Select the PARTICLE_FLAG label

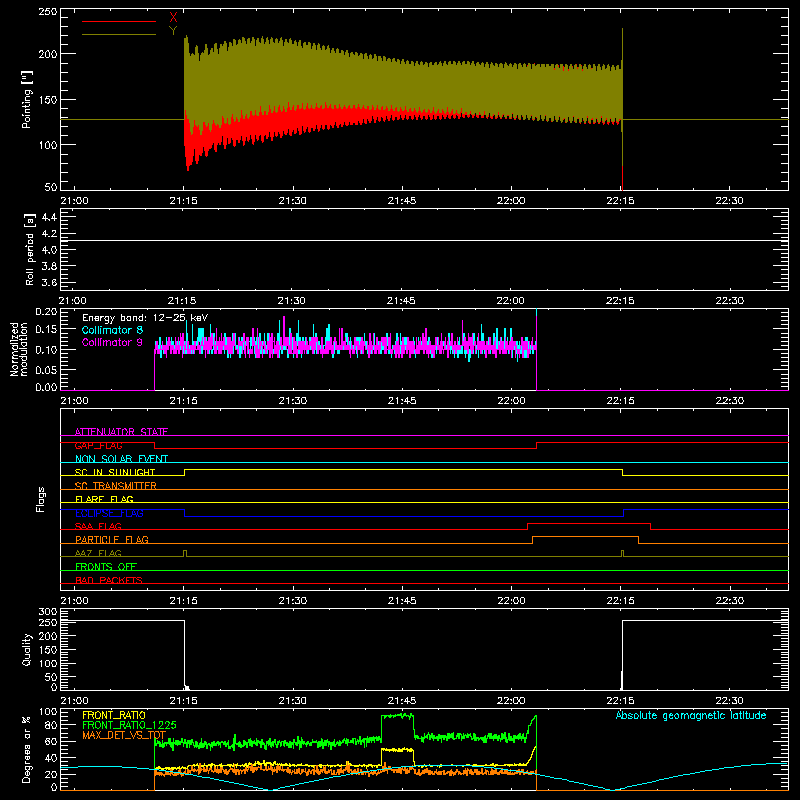(x=112, y=539)
